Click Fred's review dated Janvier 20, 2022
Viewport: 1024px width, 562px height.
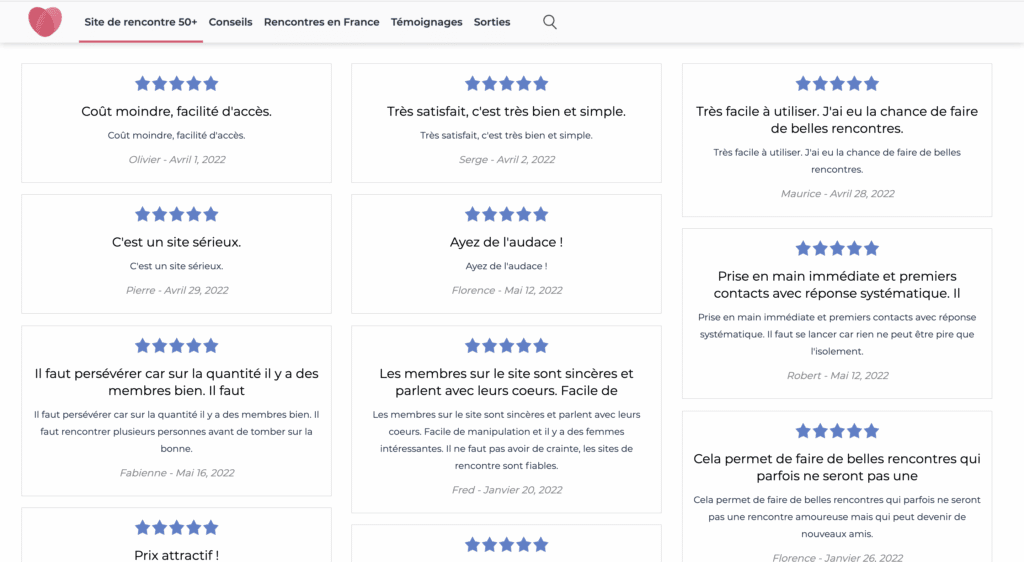(506, 419)
